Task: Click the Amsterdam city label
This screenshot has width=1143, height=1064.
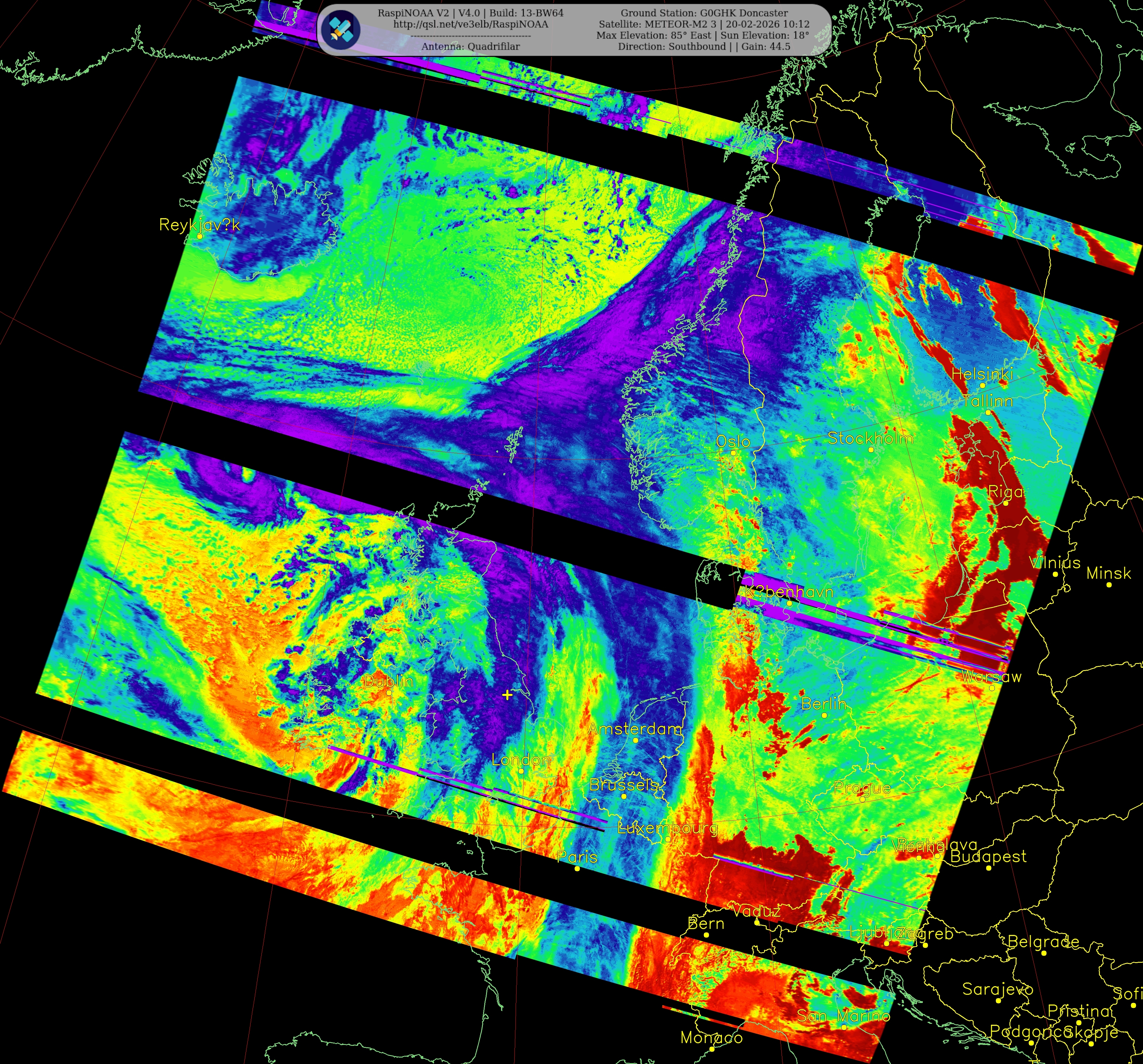Action: click(635, 729)
